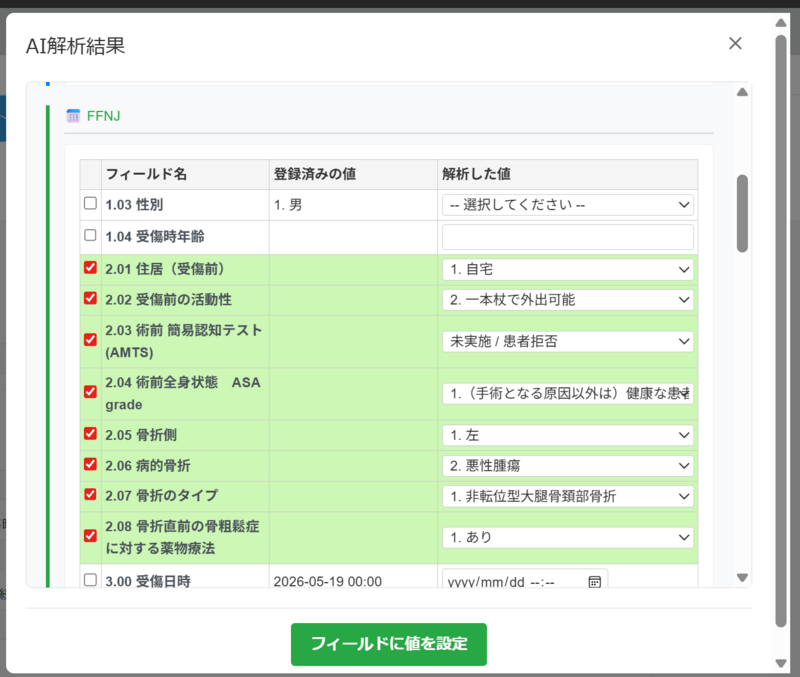800x677 pixels.
Task: Close the AI解析結果 dialog
Action: 735,43
